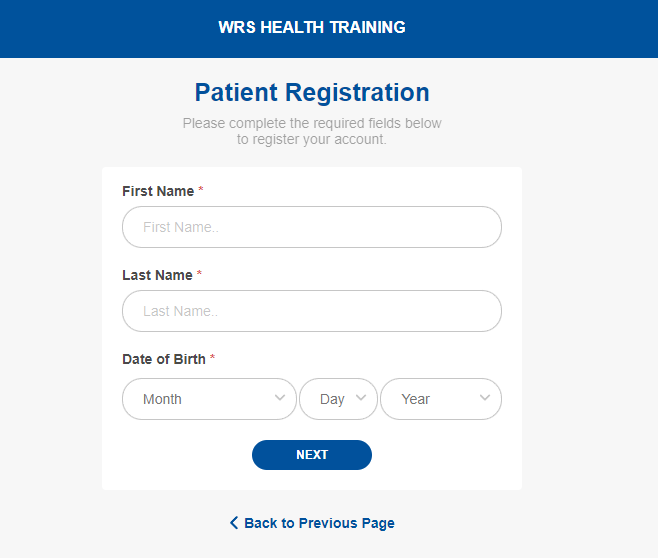Click the Day dropdown chevron arrow
Screen dimensions: 658x558
tap(361, 398)
